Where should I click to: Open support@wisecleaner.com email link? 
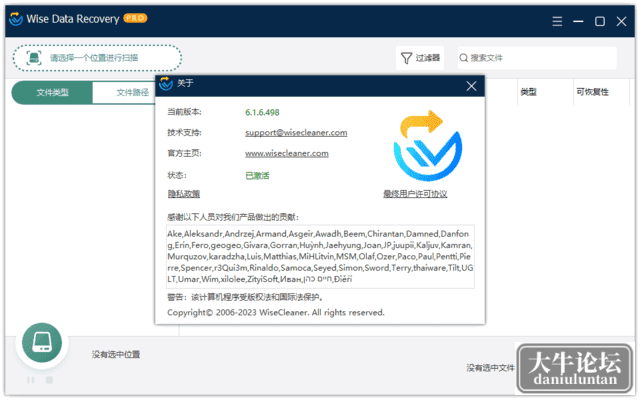296,133
